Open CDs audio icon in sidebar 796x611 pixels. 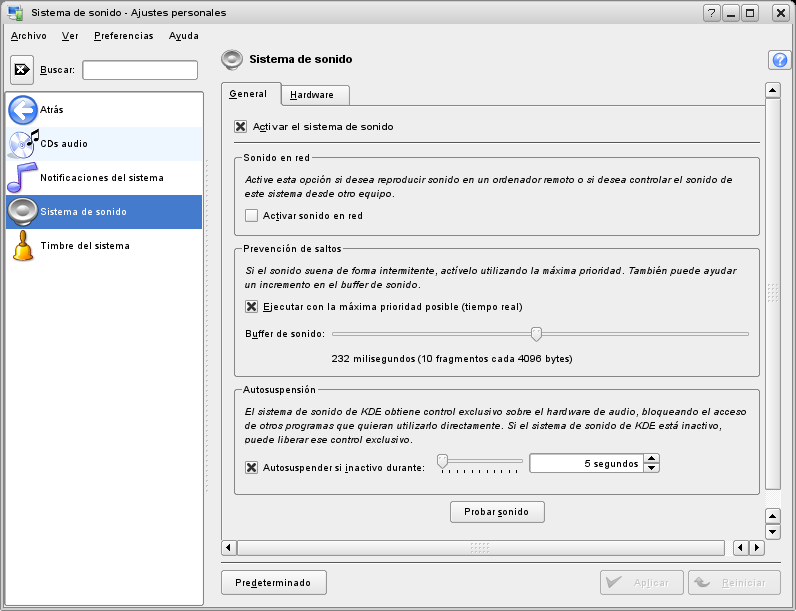tap(23, 144)
